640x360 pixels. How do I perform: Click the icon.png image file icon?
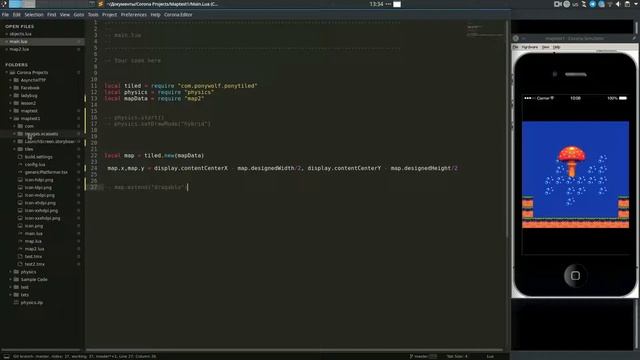click(x=20, y=226)
